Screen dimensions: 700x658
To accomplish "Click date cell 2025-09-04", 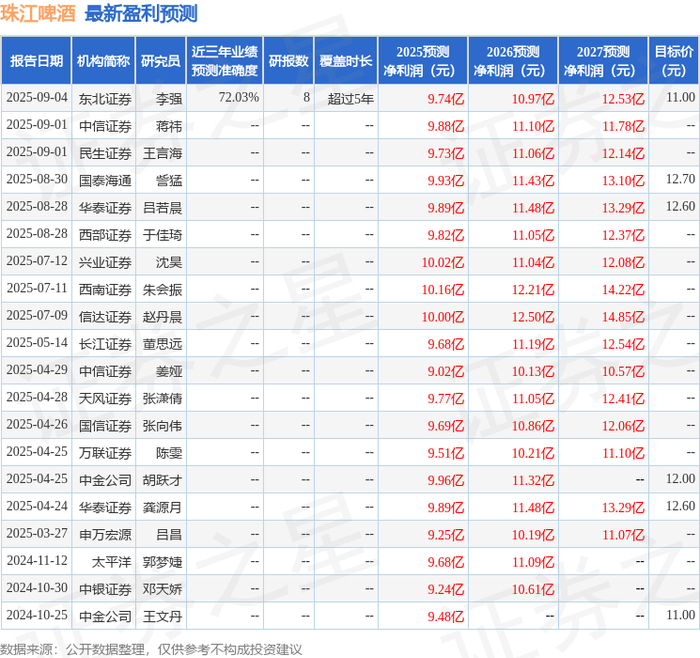I will pyautogui.click(x=37, y=97).
